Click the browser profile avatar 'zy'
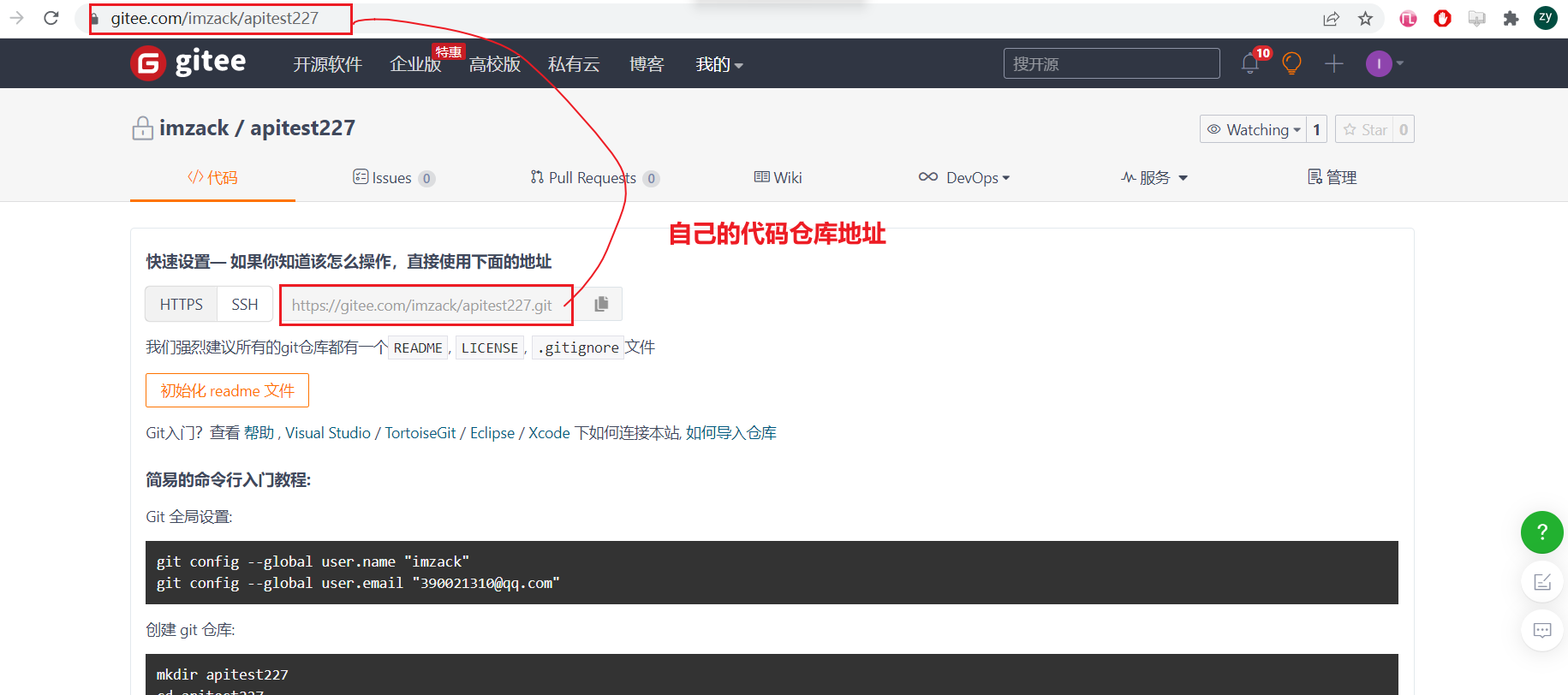Viewport: 1568px width, 695px height. coord(1545,18)
